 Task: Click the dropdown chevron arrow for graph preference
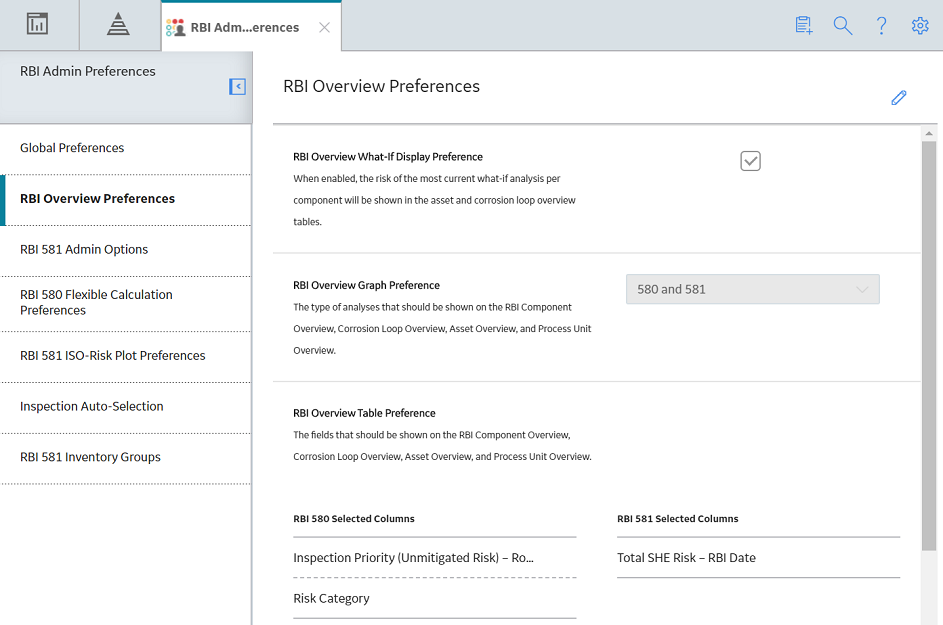pos(862,289)
